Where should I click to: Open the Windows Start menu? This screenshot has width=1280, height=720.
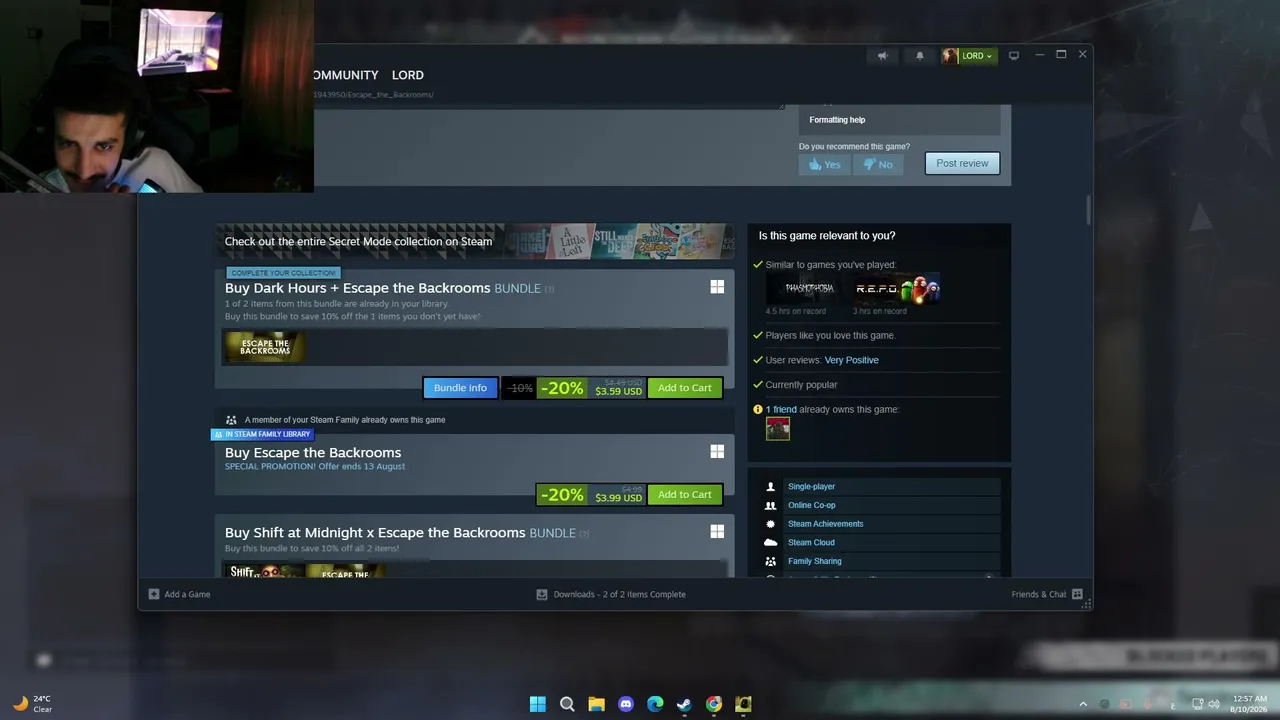pos(538,704)
